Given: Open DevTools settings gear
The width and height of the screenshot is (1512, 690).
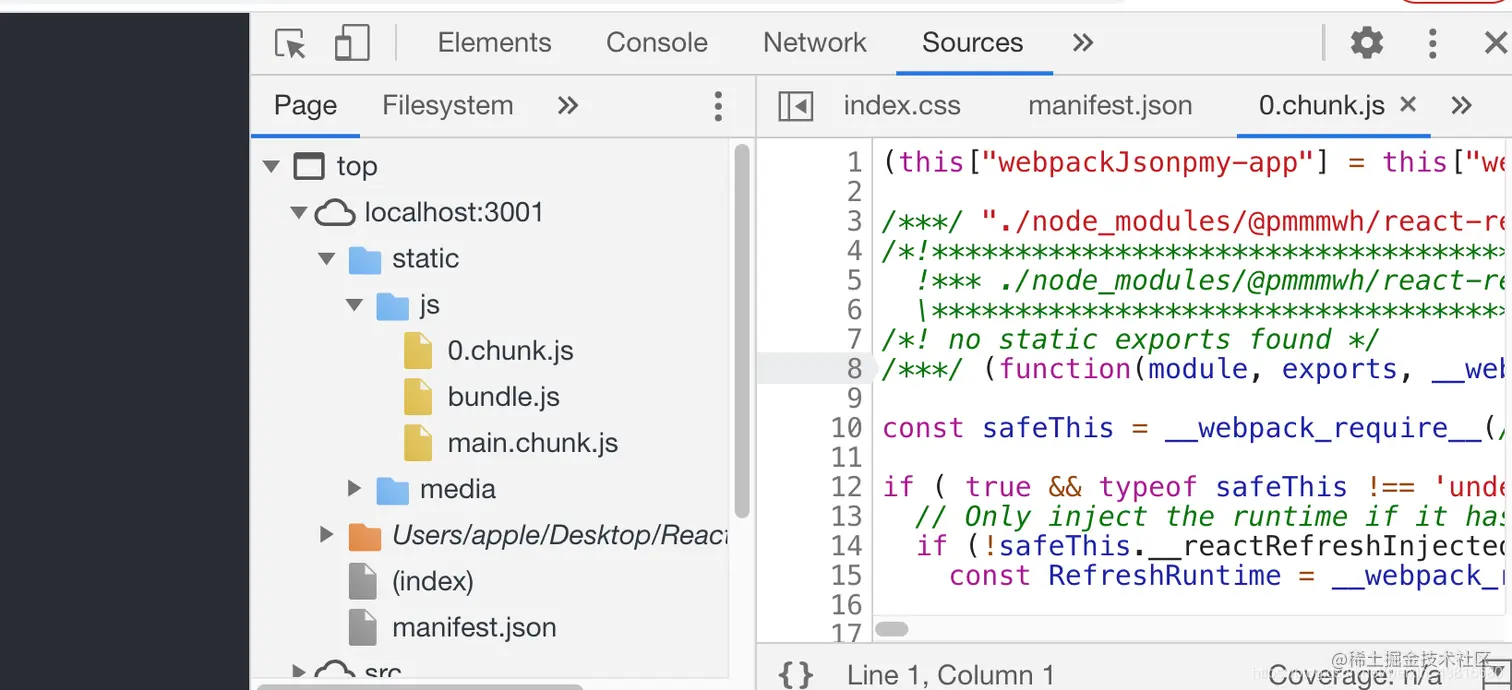Looking at the screenshot, I should (1367, 43).
